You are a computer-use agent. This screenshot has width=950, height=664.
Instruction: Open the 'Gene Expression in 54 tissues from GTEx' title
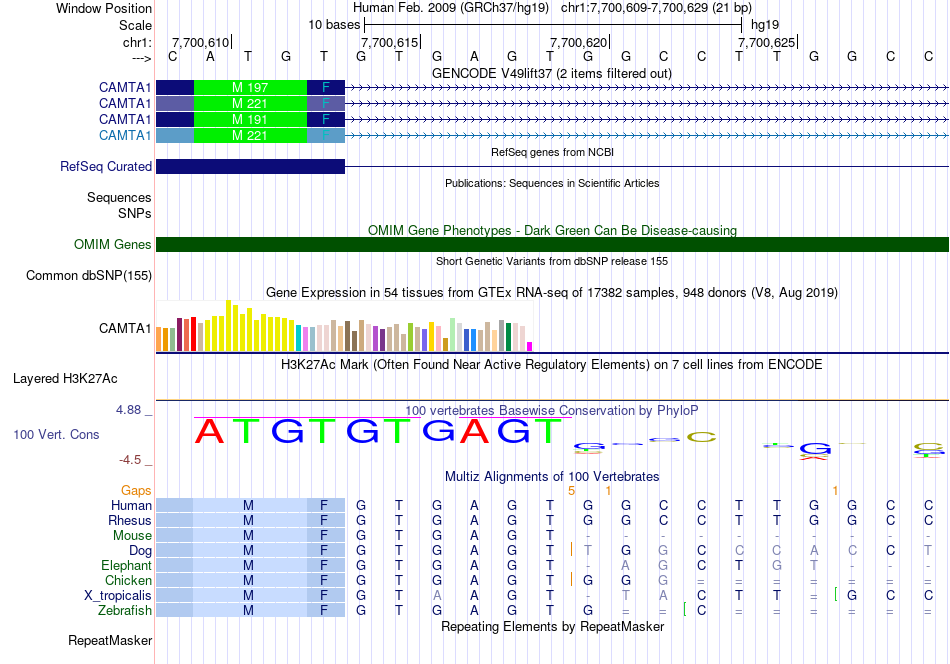pyautogui.click(x=552, y=293)
